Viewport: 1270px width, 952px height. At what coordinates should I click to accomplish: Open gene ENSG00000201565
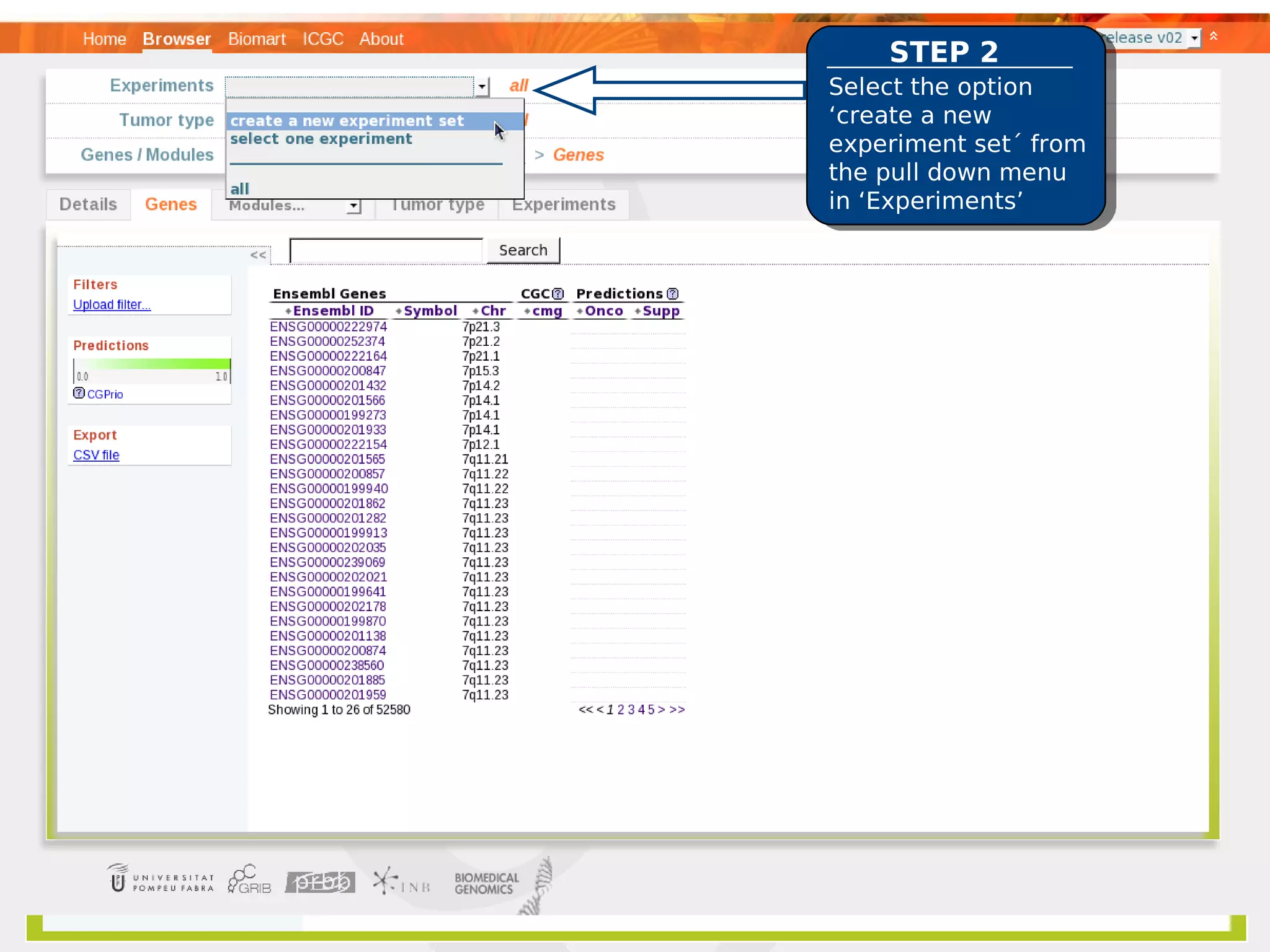(x=327, y=459)
